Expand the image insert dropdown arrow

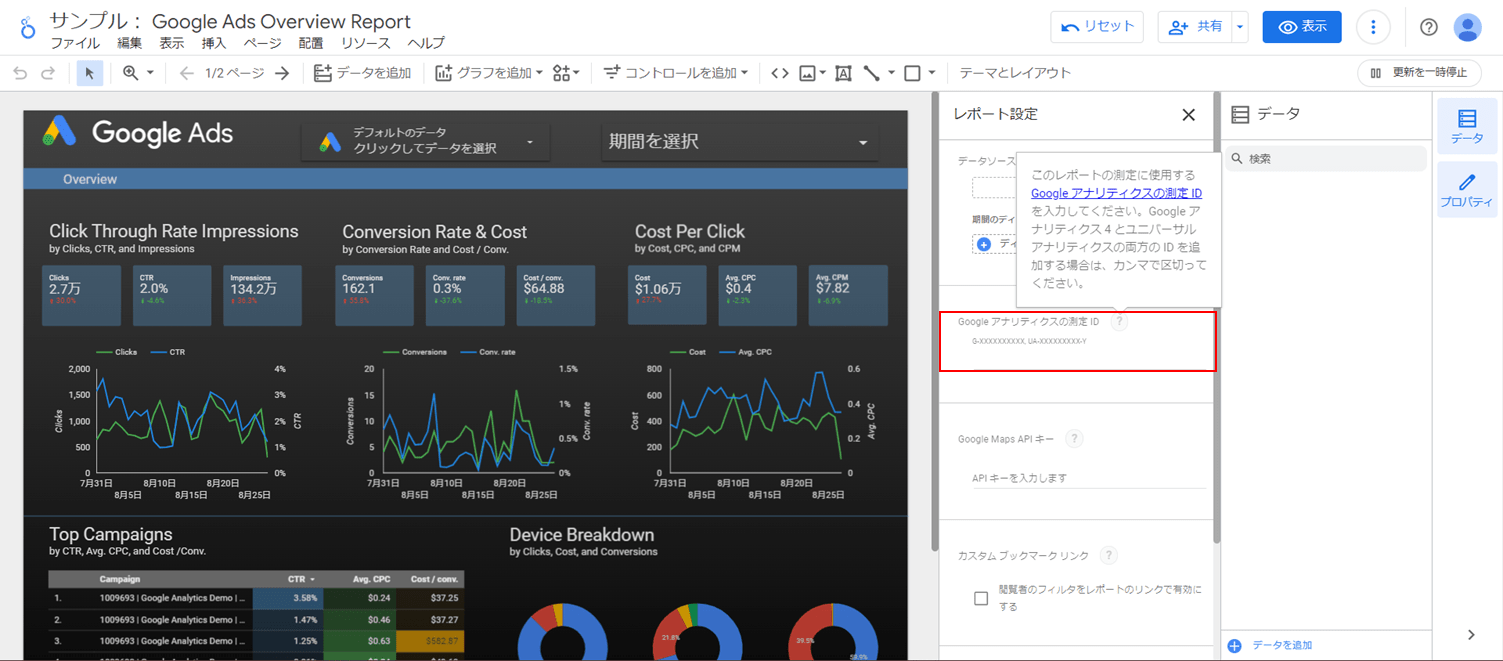coord(823,73)
